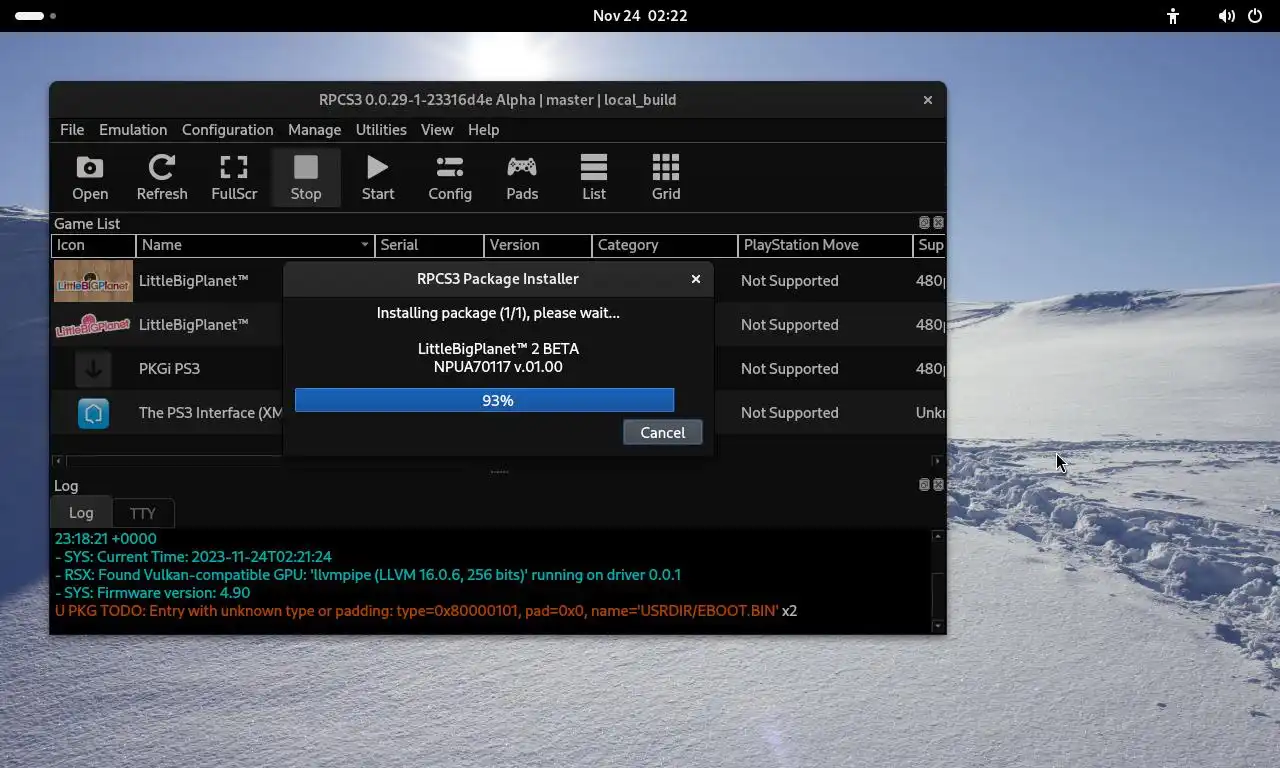Close the Game List panel
The width and height of the screenshot is (1280, 768).
pos(938,223)
